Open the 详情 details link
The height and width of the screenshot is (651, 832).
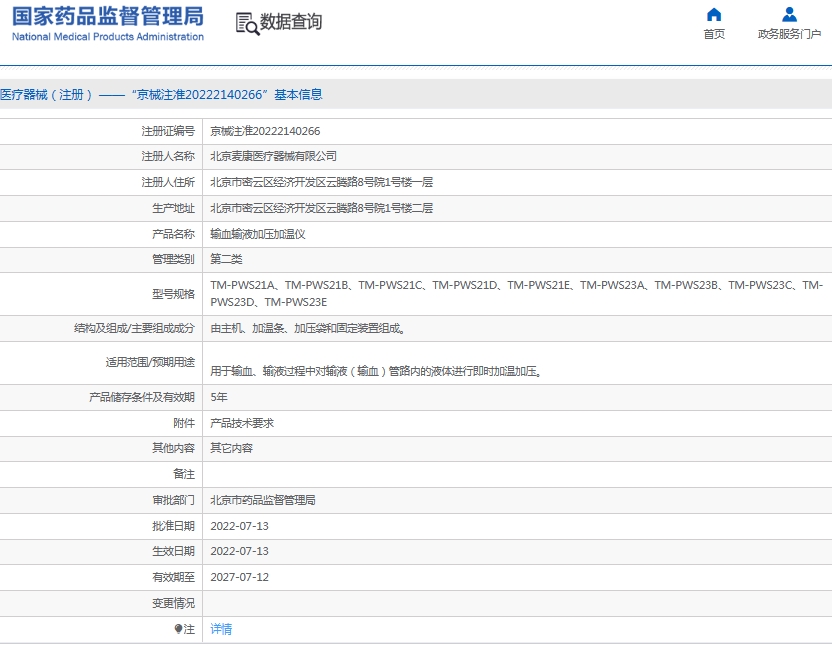pyautogui.click(x=221, y=629)
